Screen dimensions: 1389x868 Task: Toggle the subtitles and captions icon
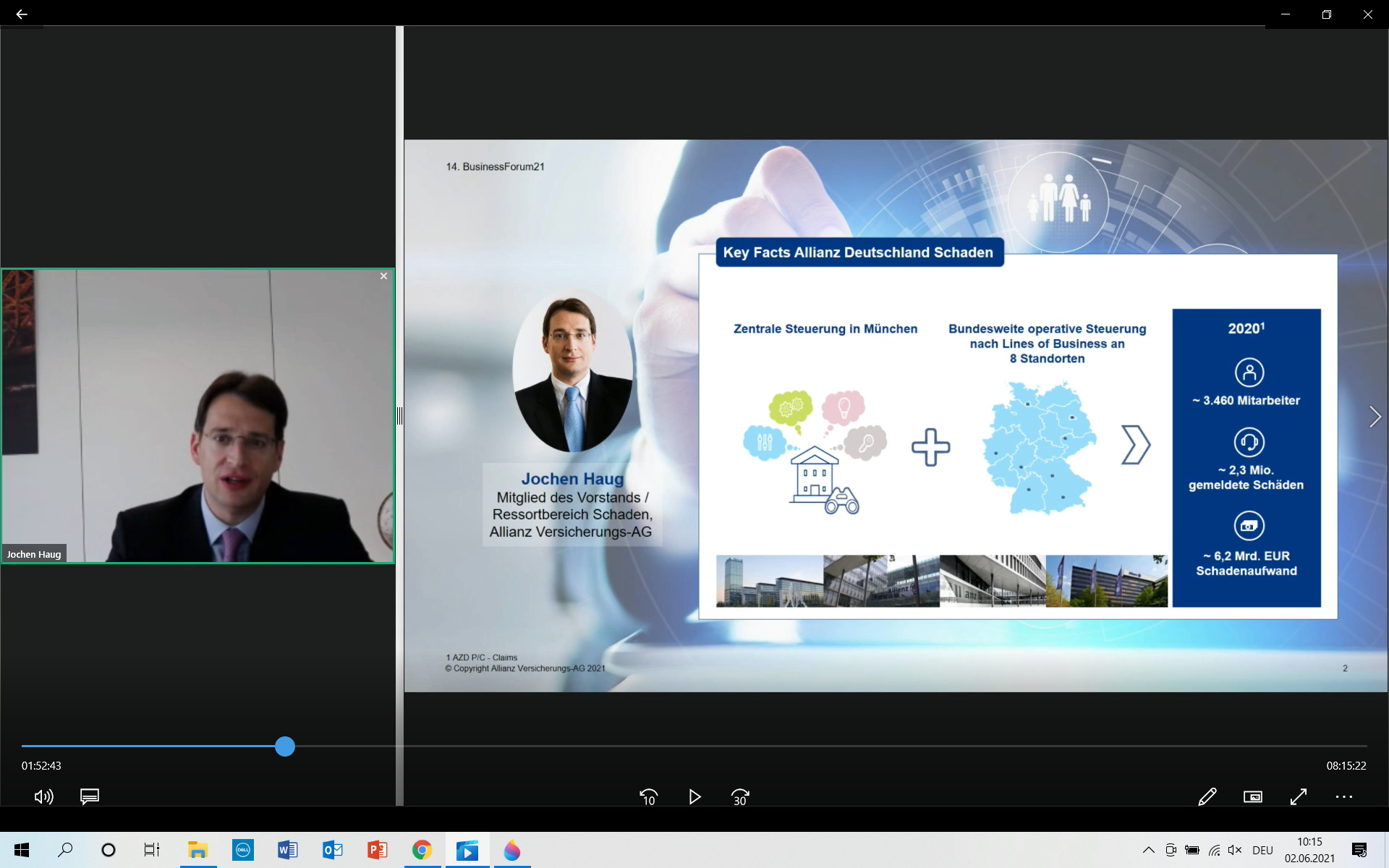coord(90,796)
